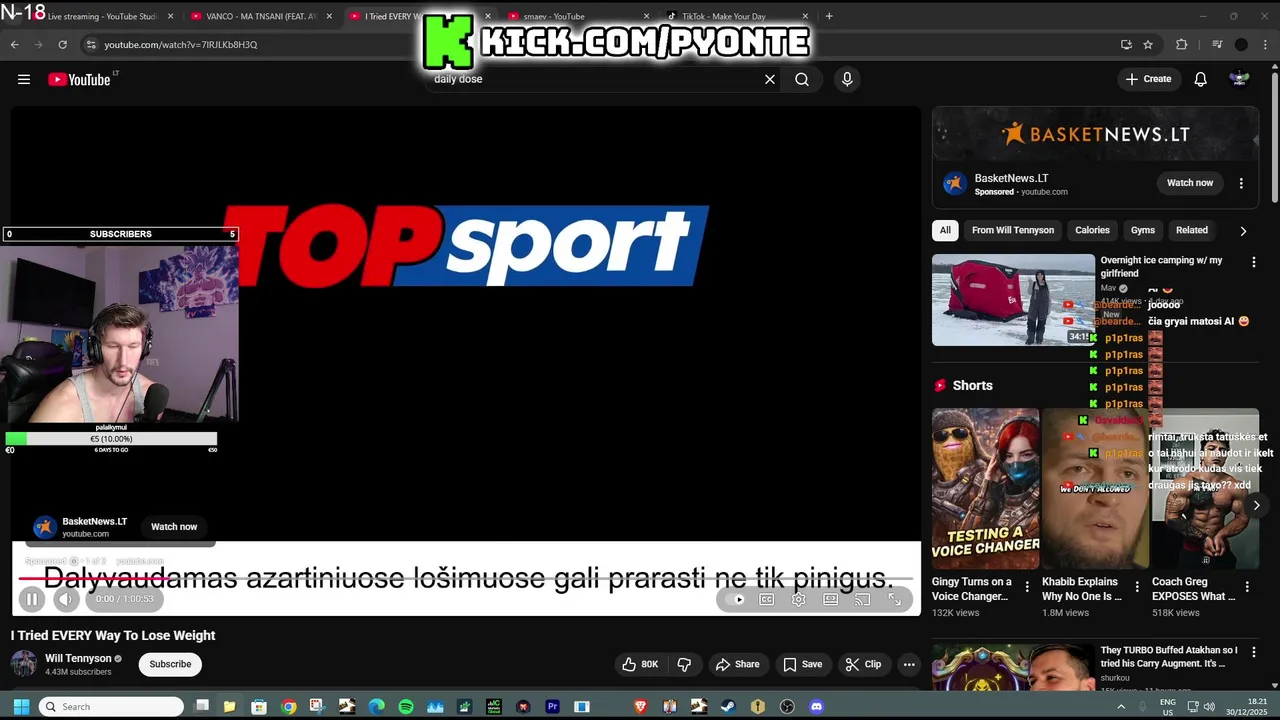Screen dimensions: 1280x720
Task: Subscribe to Will Tennyson
Action: [x=170, y=664]
